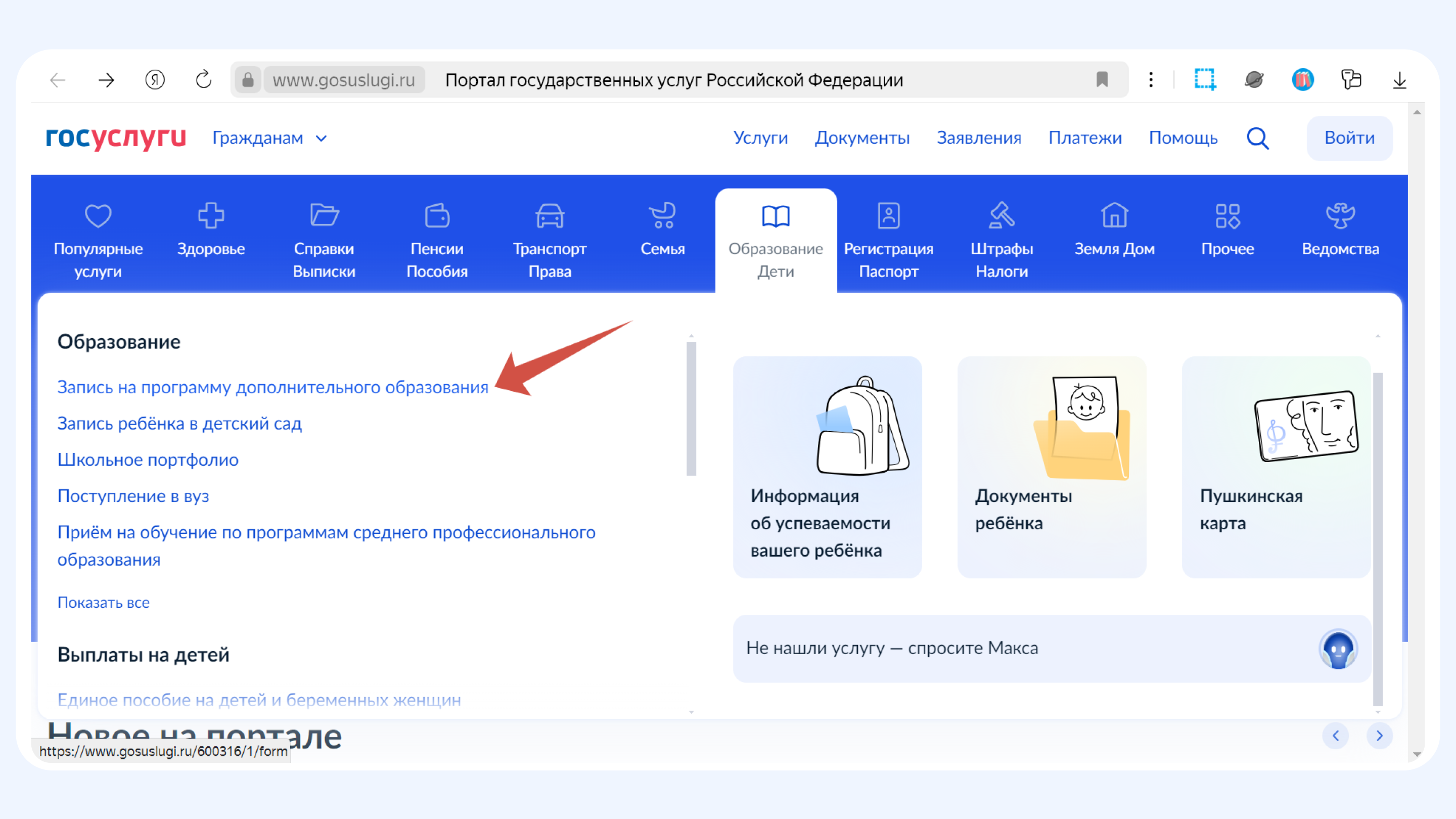Open Приём на обучение по программам СПО

click(326, 545)
